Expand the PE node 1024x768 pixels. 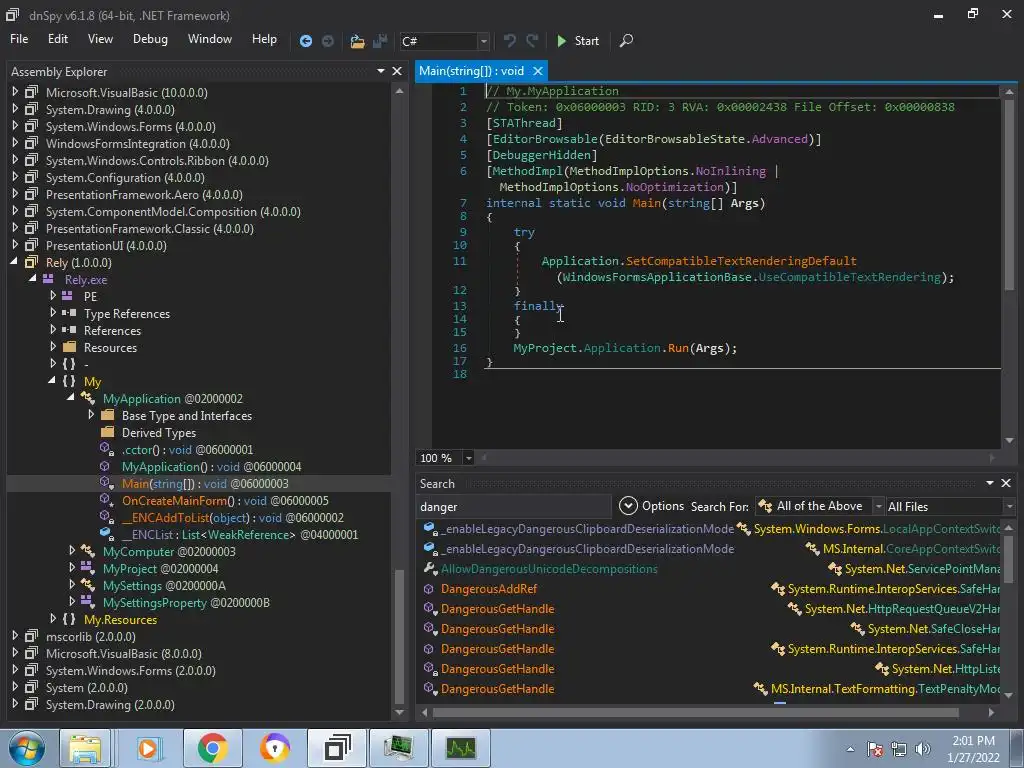pos(52,296)
